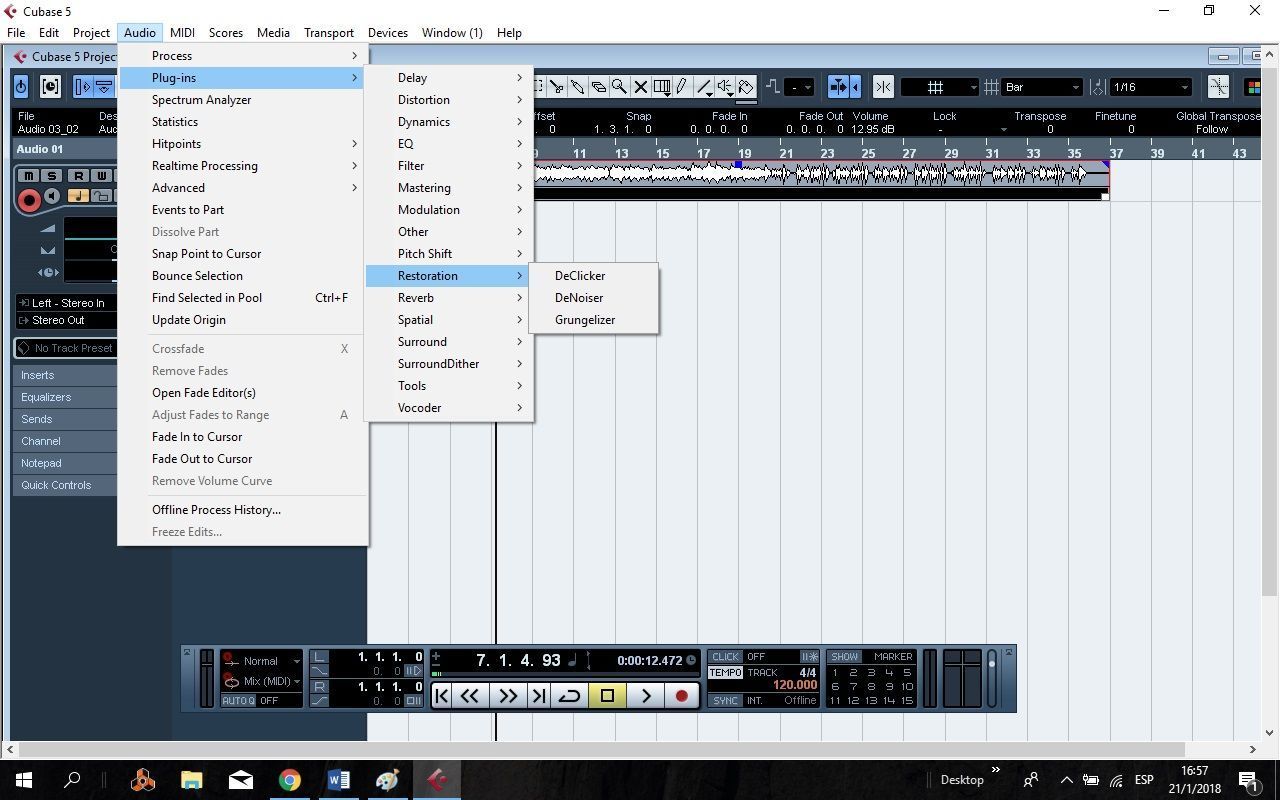Image resolution: width=1280 pixels, height=800 pixels.
Task: Click Spectrum Analyzer in Audio menu
Action: (x=243, y=100)
